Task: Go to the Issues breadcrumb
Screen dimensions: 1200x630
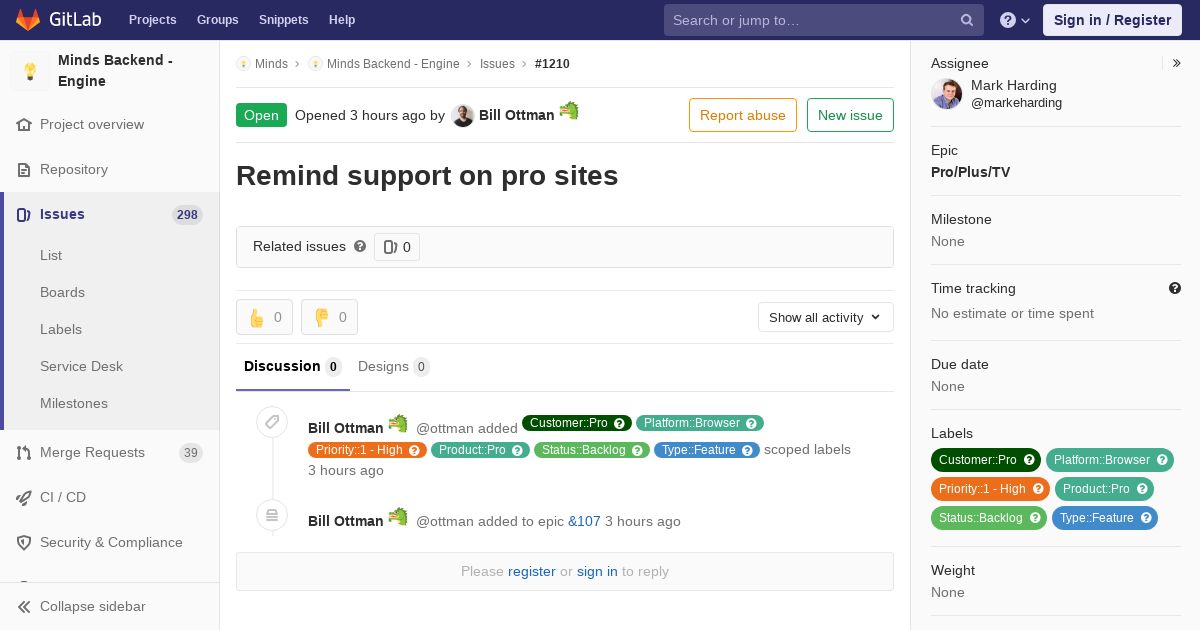Action: [497, 63]
